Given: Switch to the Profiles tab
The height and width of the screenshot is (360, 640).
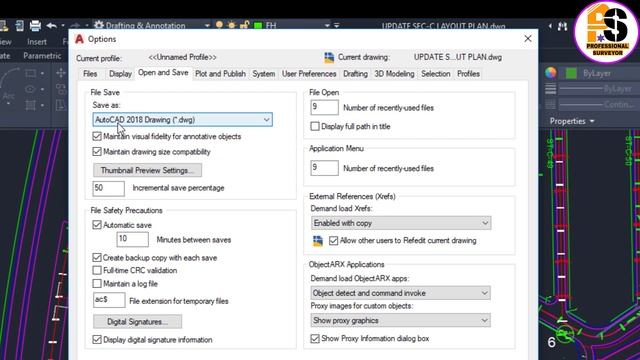Looking at the screenshot, I should (468, 74).
